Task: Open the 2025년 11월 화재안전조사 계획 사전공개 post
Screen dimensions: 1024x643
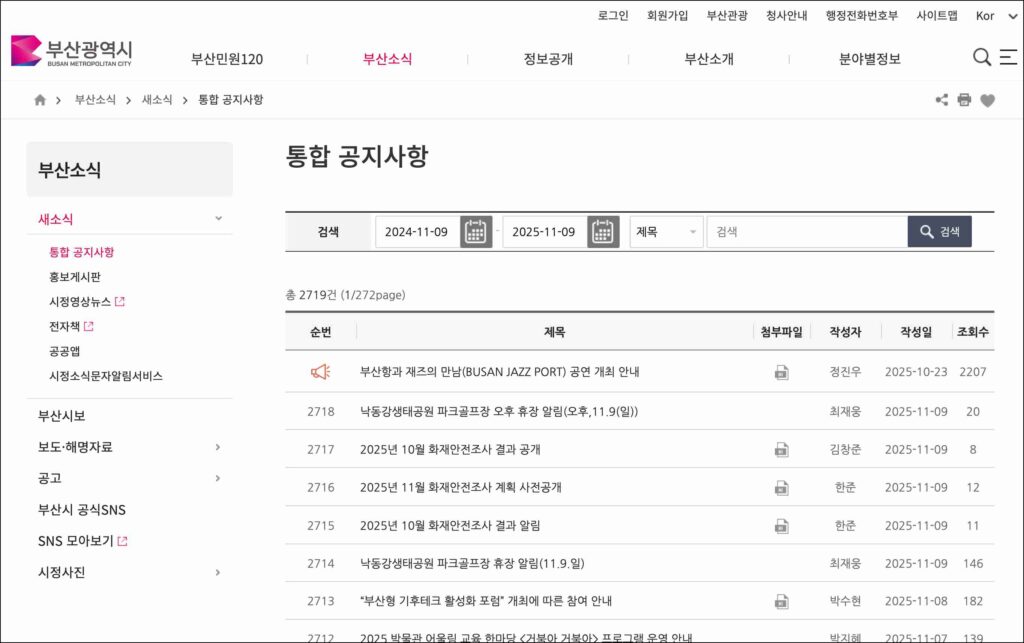Action: (460, 487)
